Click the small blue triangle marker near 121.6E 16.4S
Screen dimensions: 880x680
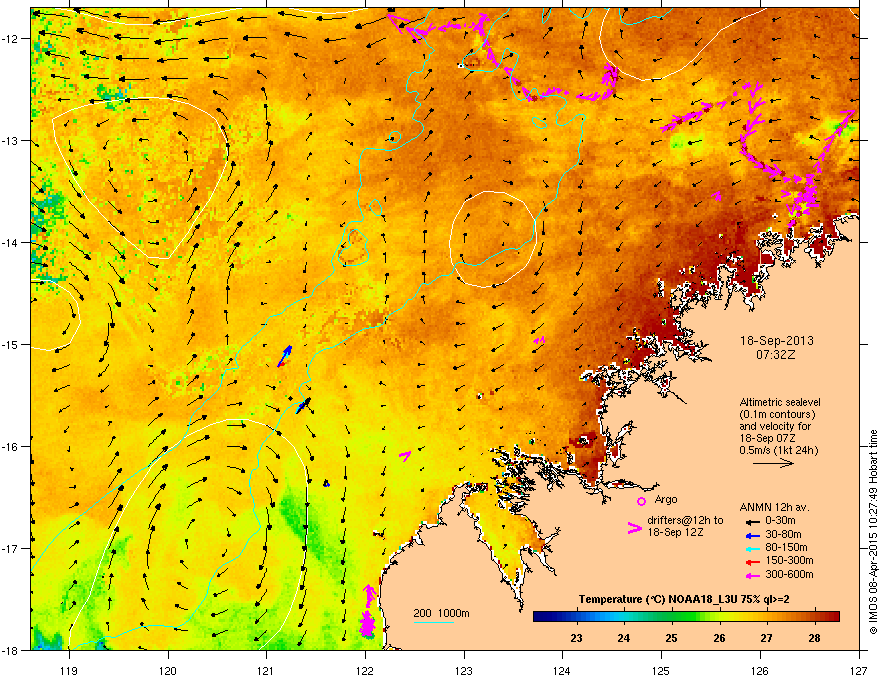click(327, 484)
